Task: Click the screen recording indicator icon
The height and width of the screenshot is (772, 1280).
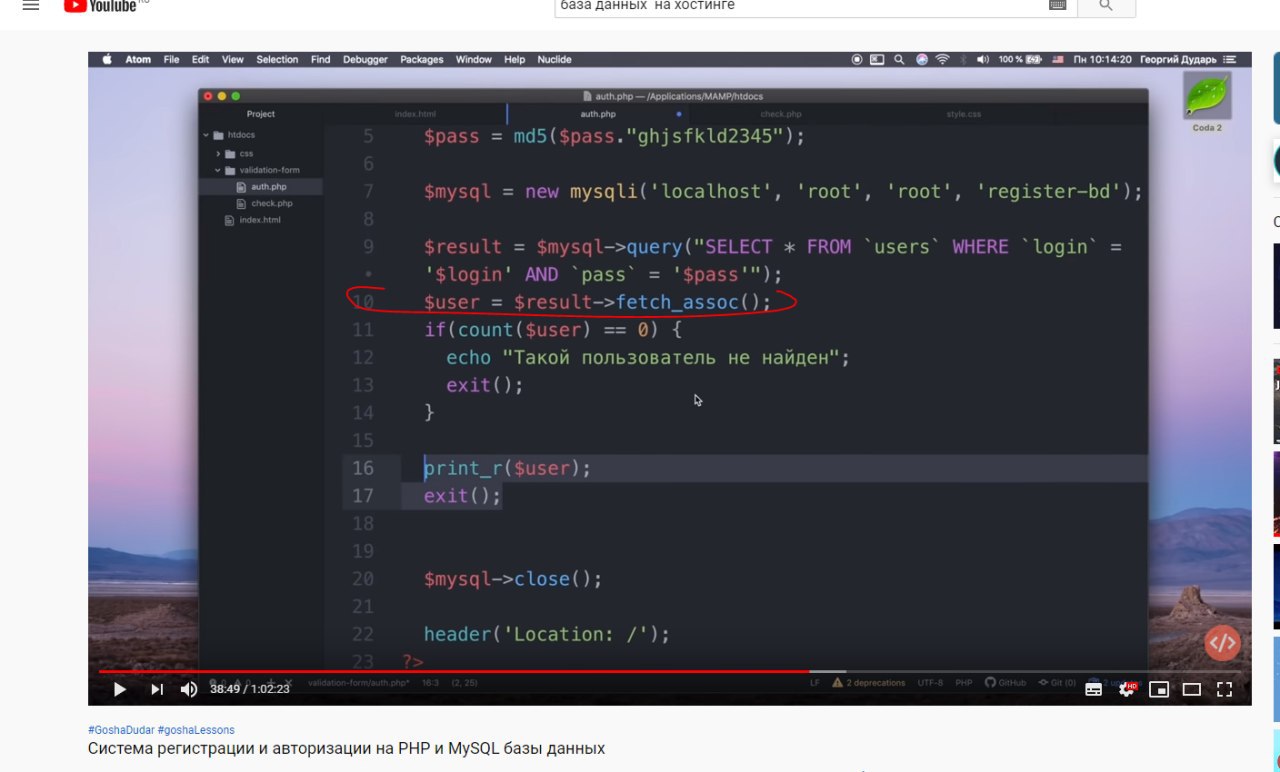Action: 857,59
